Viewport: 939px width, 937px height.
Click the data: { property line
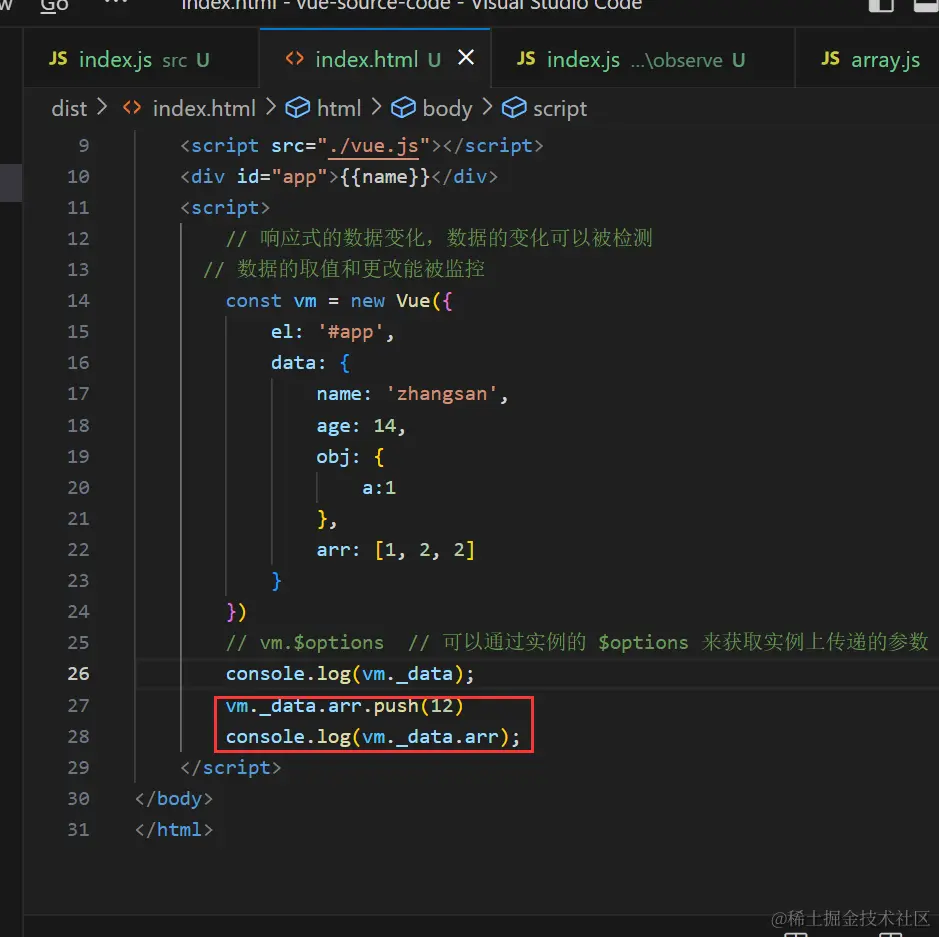tap(310, 363)
